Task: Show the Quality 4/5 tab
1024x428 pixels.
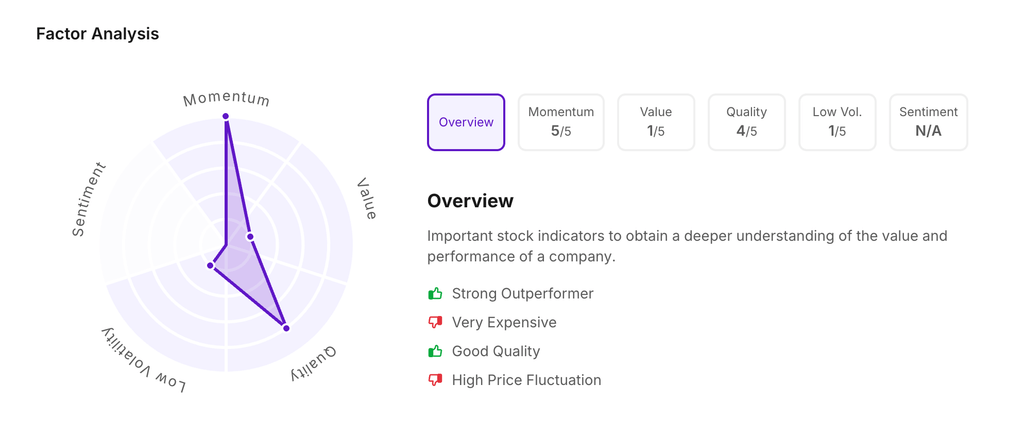Action: [x=746, y=122]
